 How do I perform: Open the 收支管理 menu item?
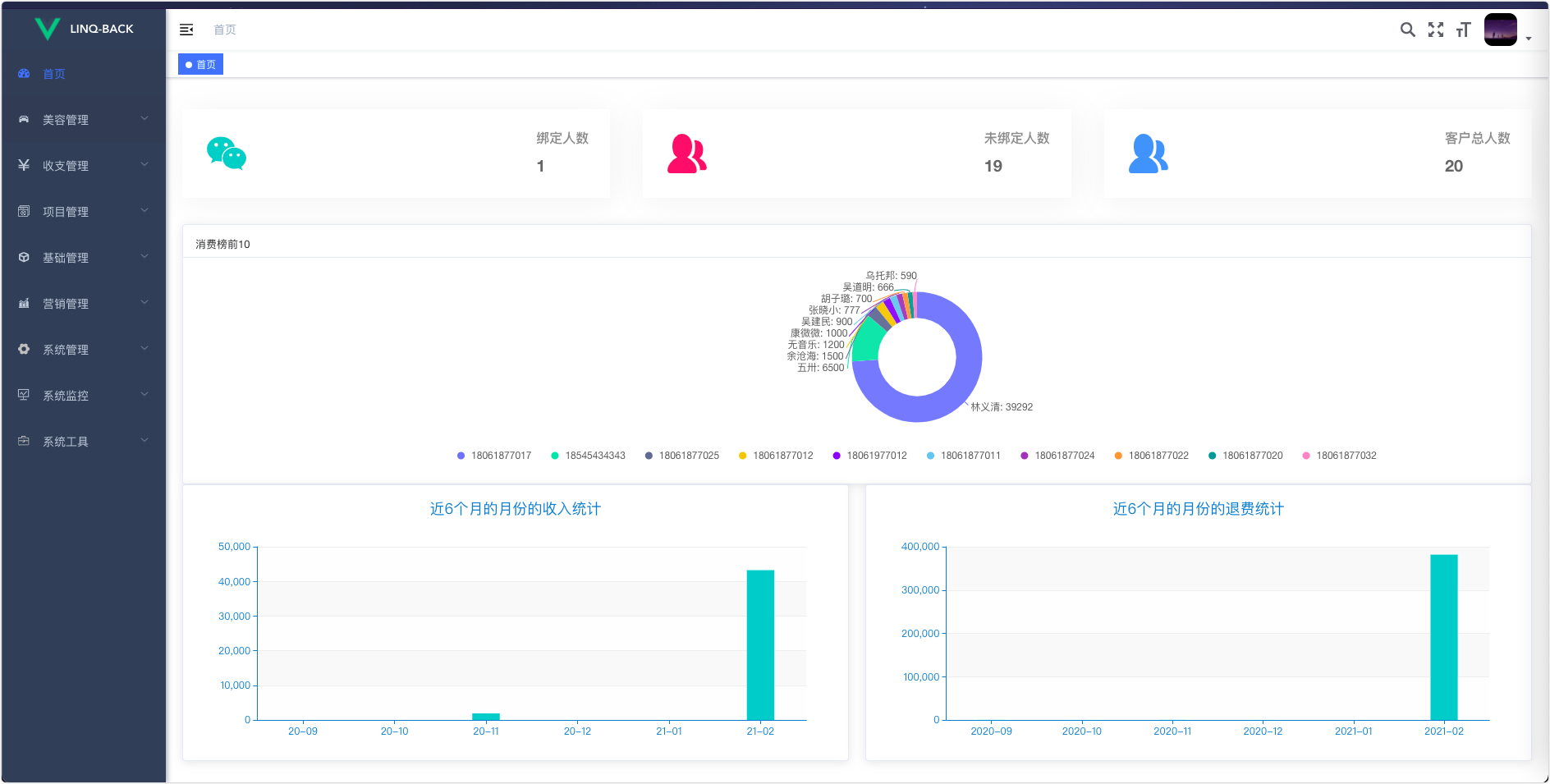pos(84,166)
